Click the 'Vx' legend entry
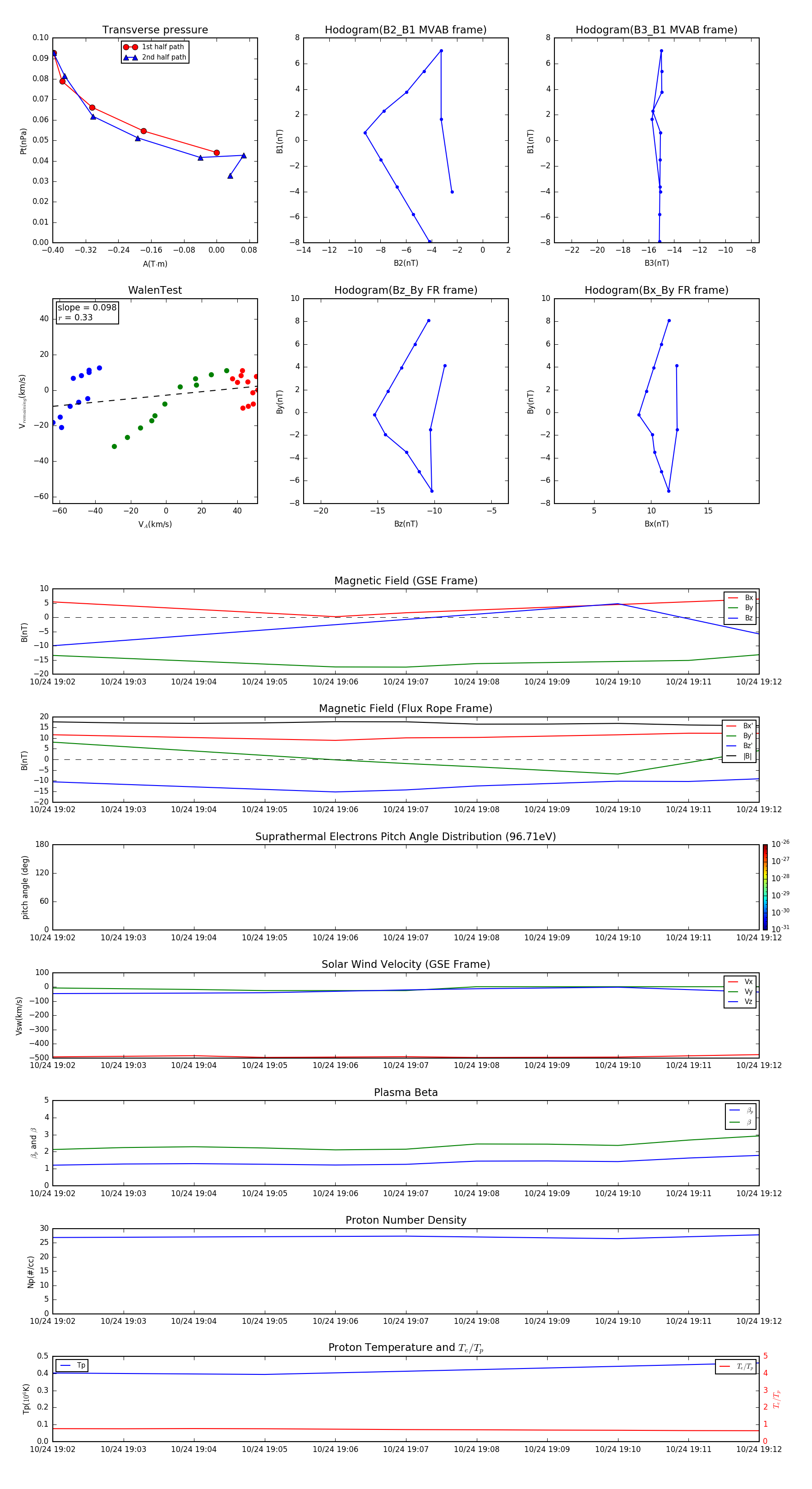 (x=741, y=981)
